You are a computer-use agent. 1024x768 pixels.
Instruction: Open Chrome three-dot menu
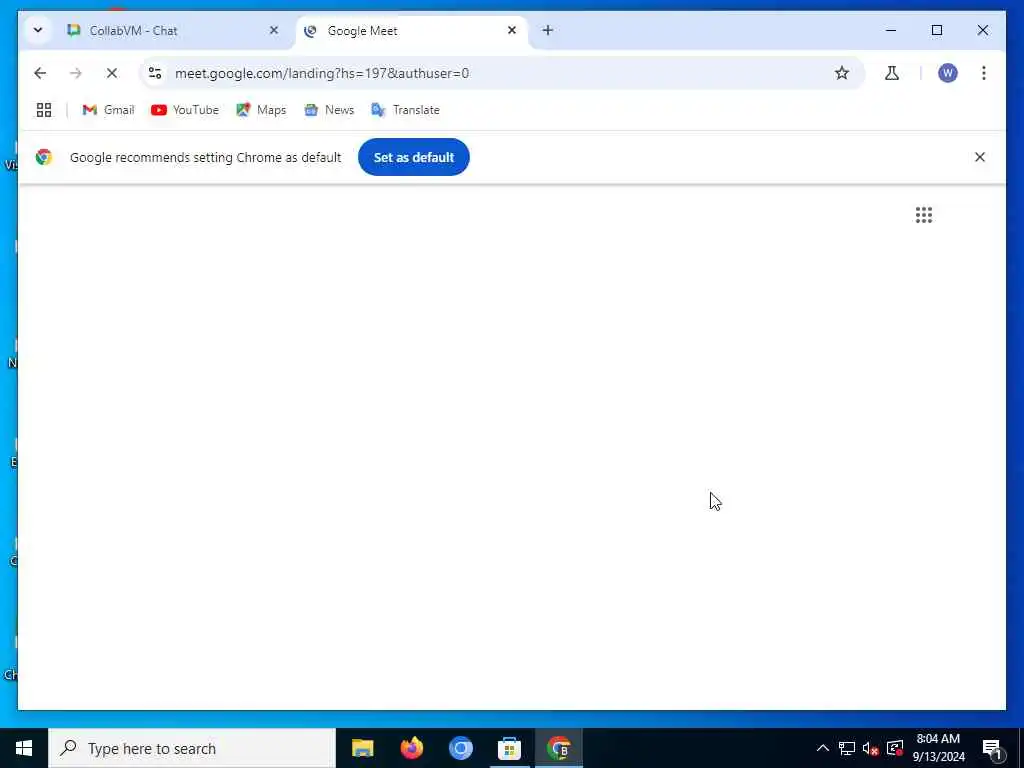[x=984, y=73]
